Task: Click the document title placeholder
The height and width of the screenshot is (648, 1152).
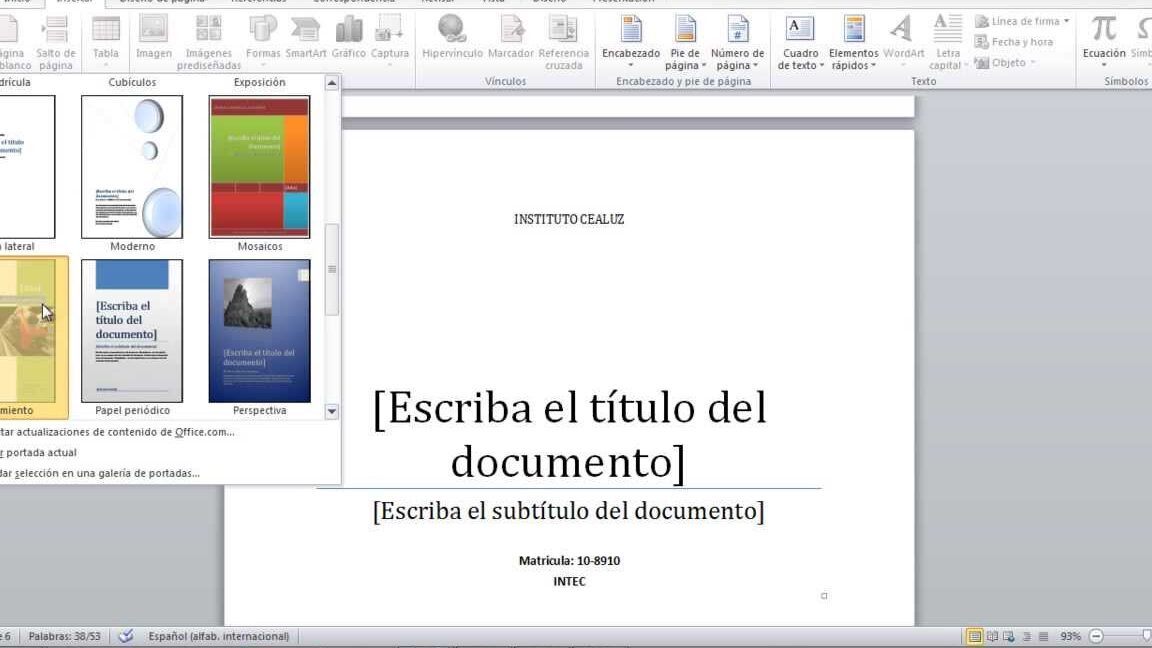Action: point(569,434)
